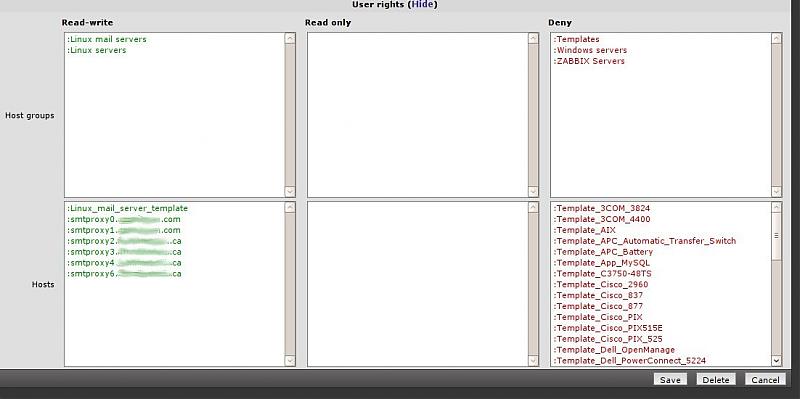Select Linux_mail_server_template in Read-write hosts
Image resolution: width=800 pixels, height=399 pixels.
(x=128, y=208)
